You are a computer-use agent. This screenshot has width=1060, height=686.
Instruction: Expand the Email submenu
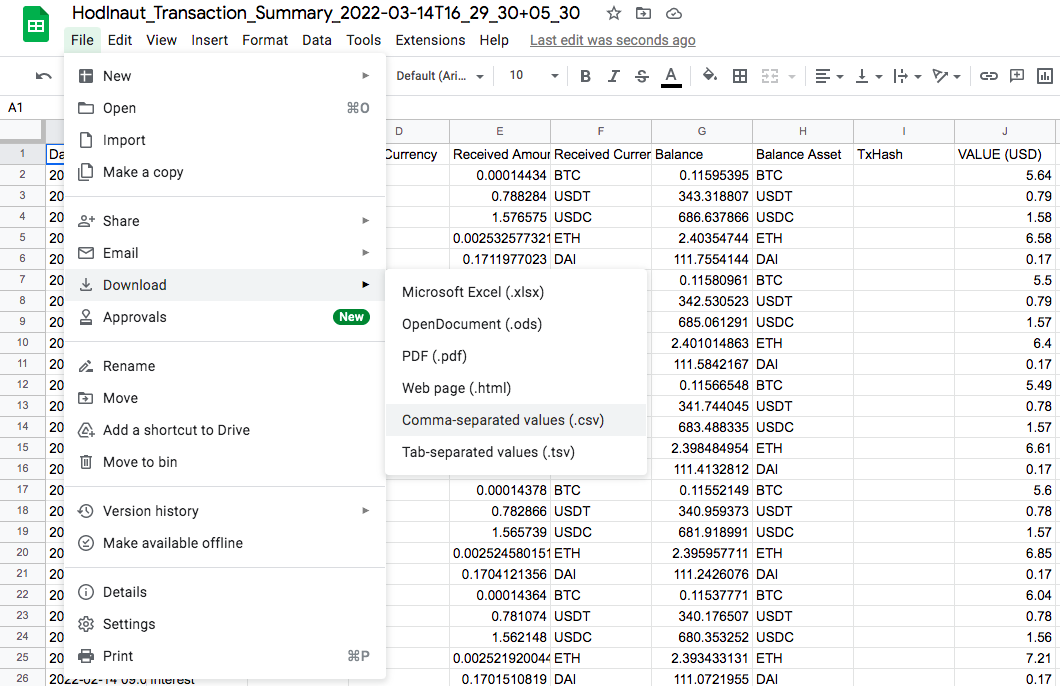(x=225, y=253)
